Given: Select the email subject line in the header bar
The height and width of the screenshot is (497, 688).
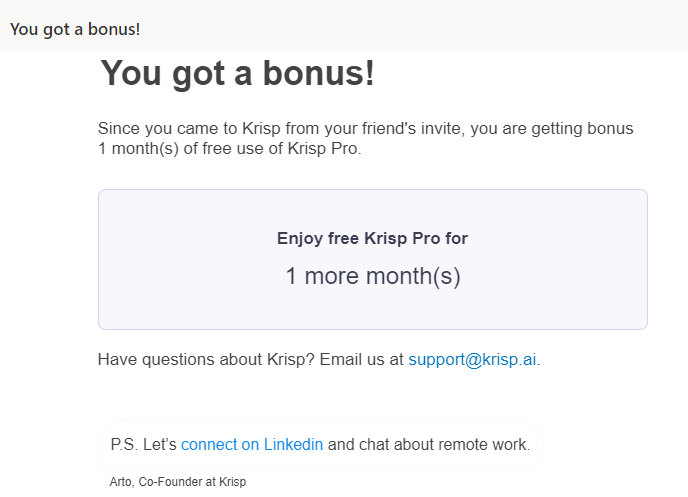Looking at the screenshot, I should tap(75, 29).
